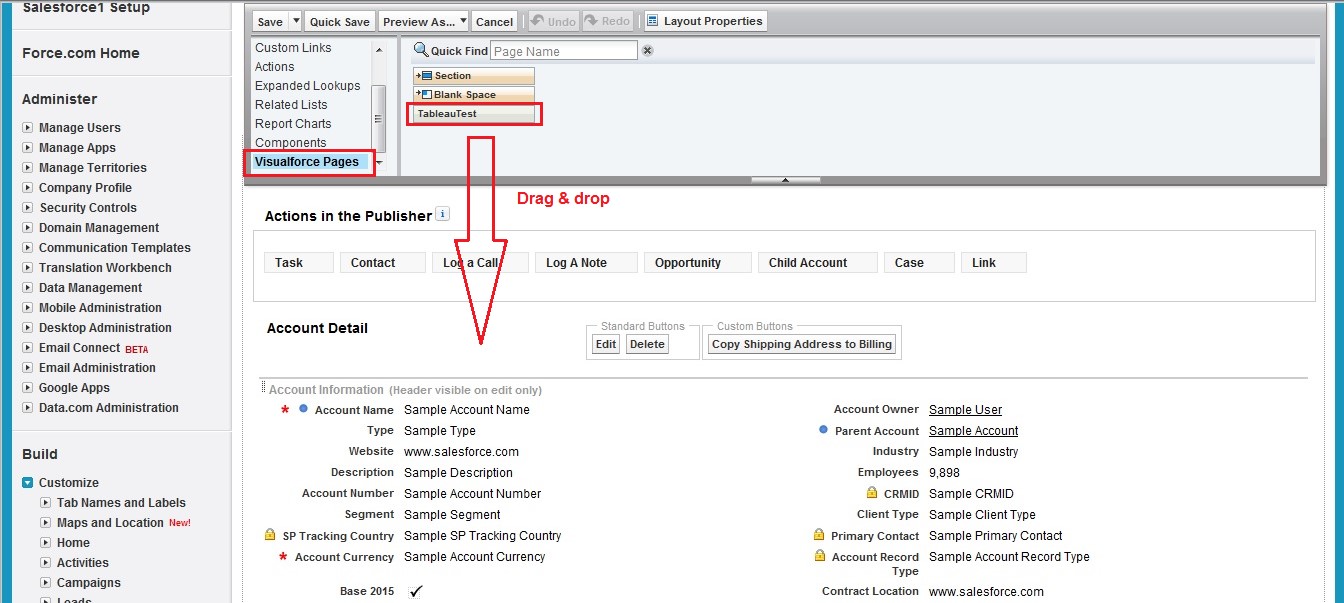Viewport: 1344px width, 603px height.
Task: Open the Preview As dropdown
Action: pos(462,21)
